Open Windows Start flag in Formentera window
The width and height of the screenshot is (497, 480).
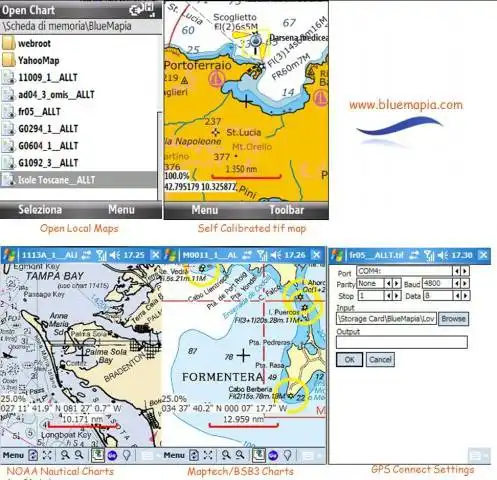pyautogui.click(x=170, y=255)
